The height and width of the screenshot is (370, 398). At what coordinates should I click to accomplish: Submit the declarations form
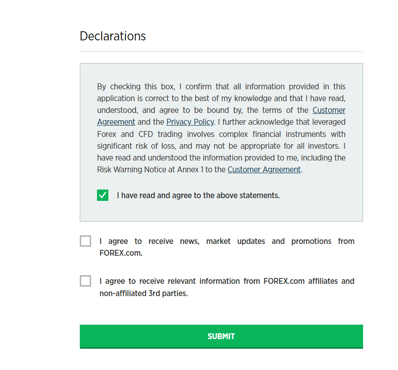coord(221,336)
